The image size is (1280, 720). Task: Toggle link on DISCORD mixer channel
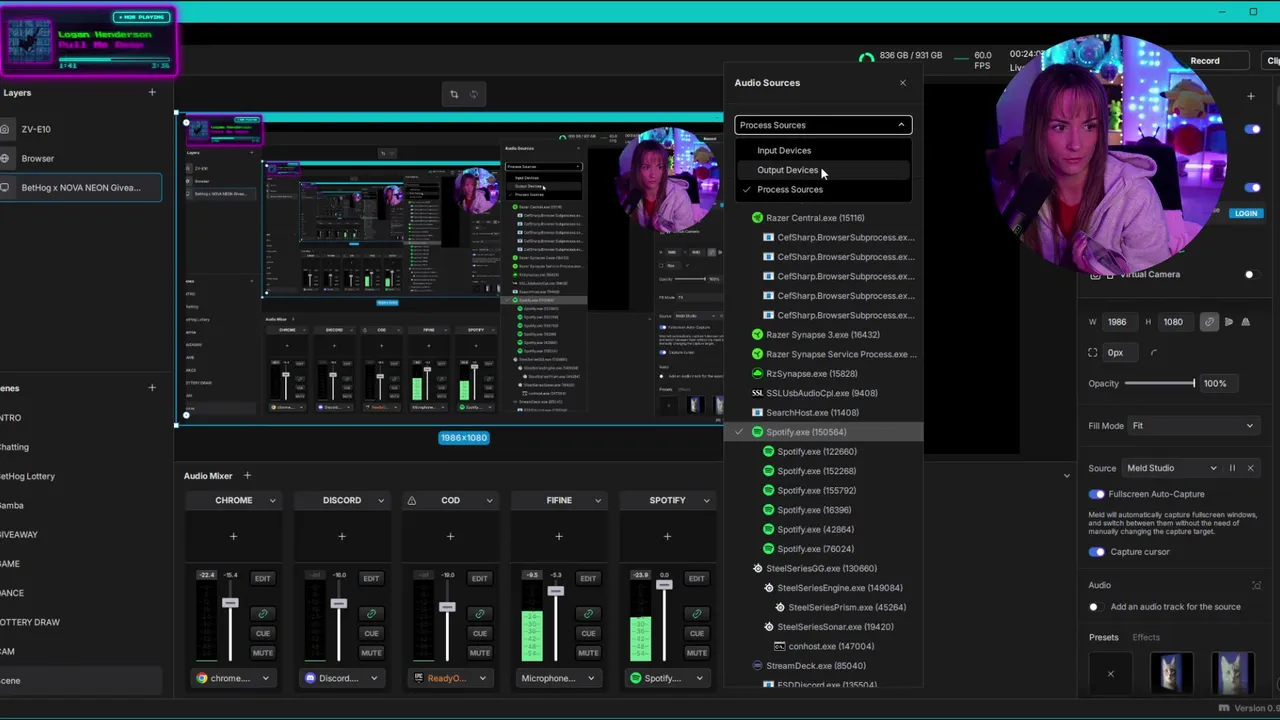(371, 614)
